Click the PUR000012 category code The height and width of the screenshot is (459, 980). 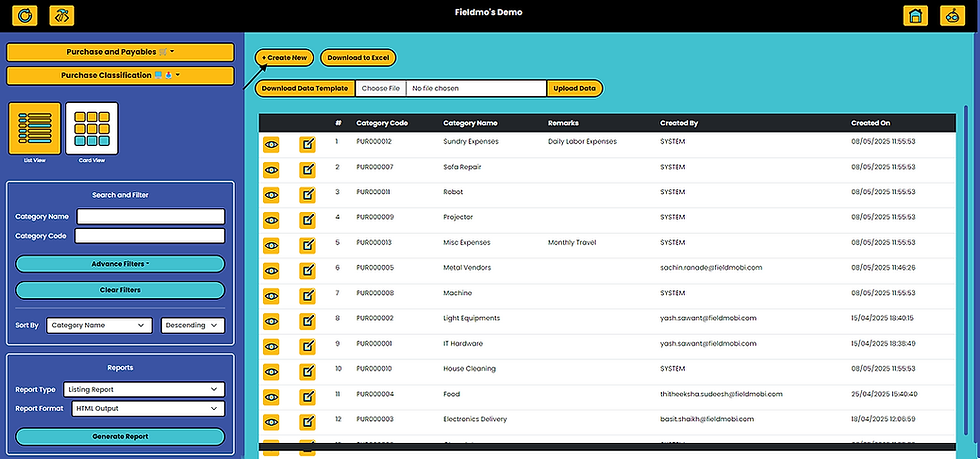pyautogui.click(x=374, y=141)
